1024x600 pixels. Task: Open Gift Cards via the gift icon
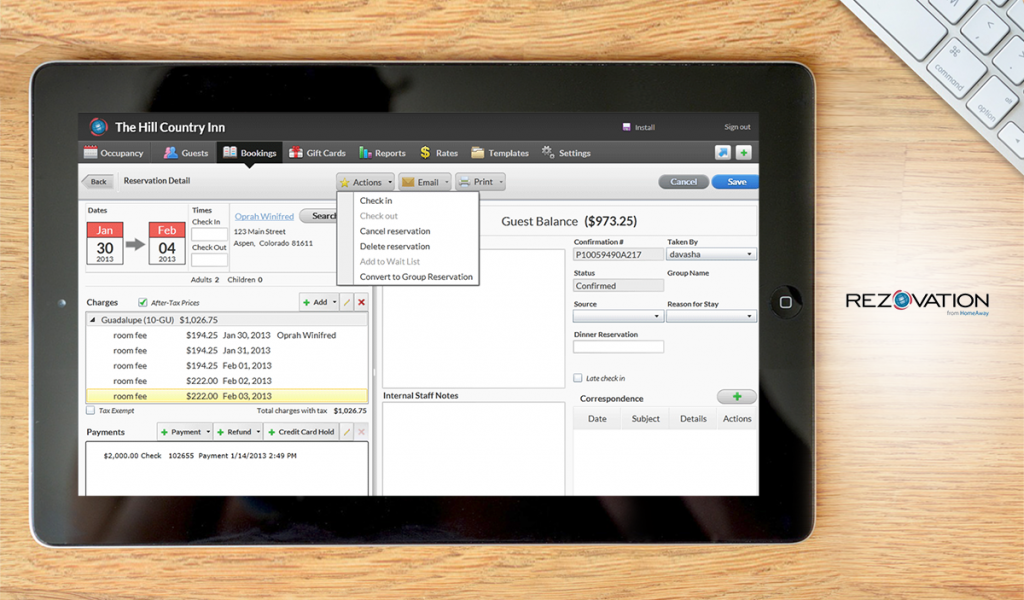point(296,153)
